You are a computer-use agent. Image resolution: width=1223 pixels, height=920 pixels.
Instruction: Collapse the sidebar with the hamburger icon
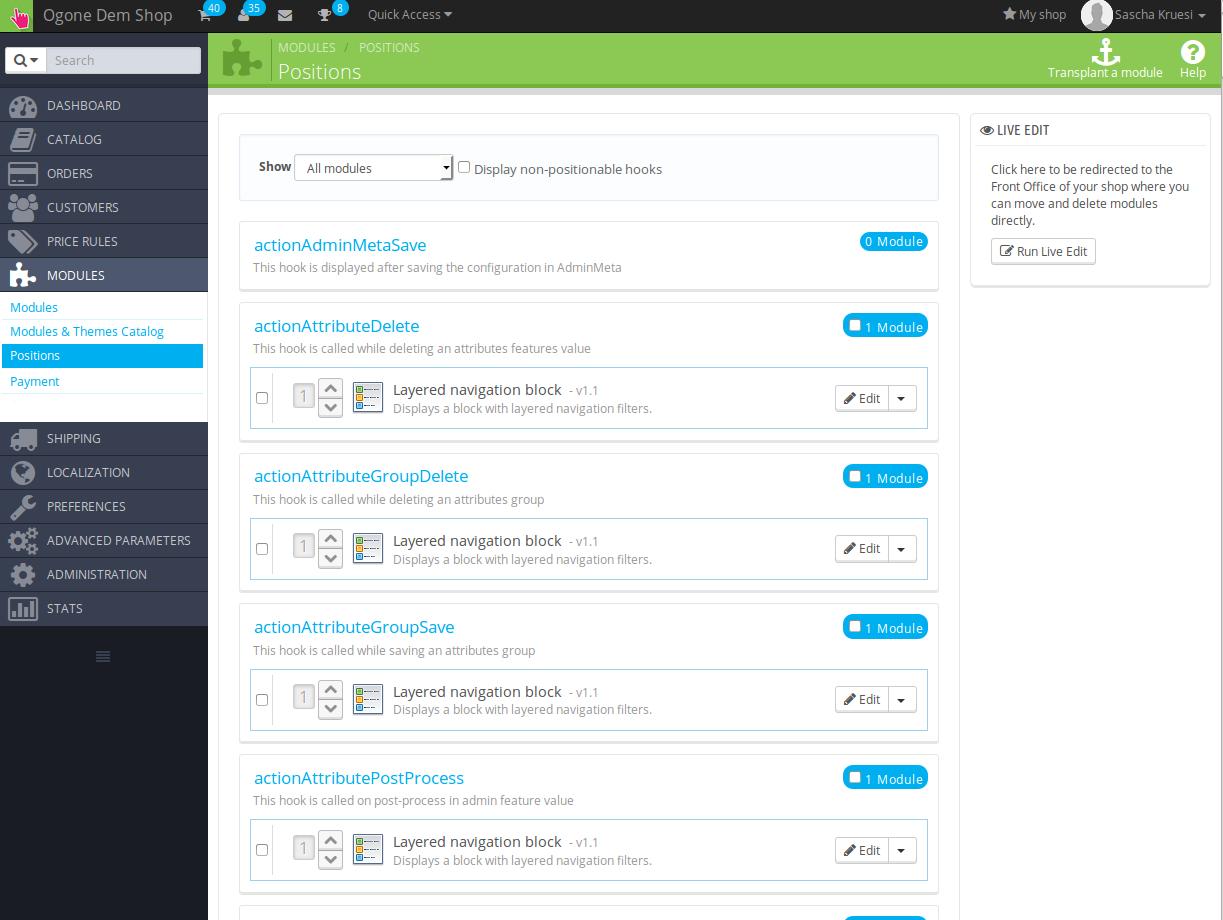pyautogui.click(x=103, y=656)
